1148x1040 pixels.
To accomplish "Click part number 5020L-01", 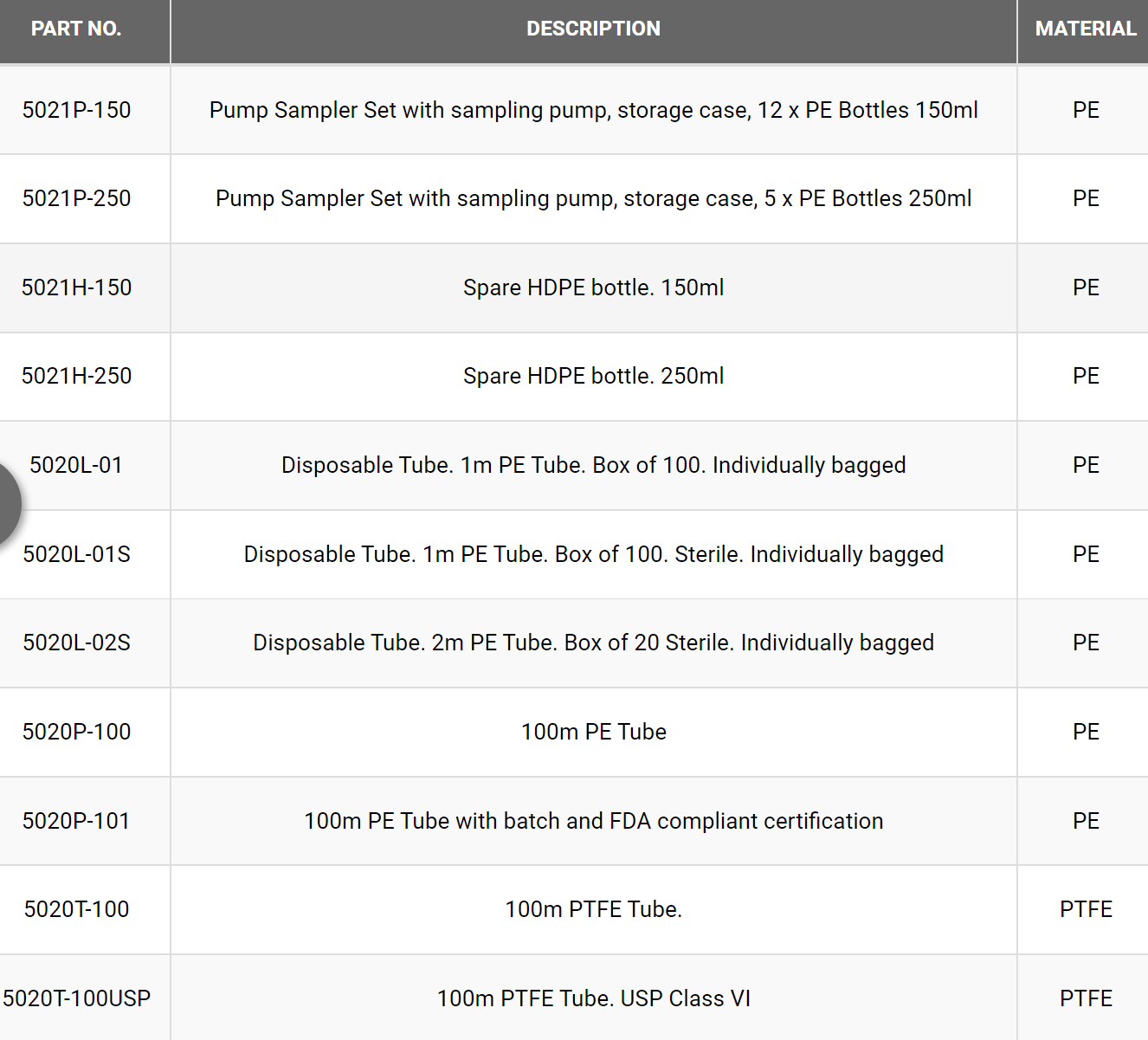I will 76,465.
